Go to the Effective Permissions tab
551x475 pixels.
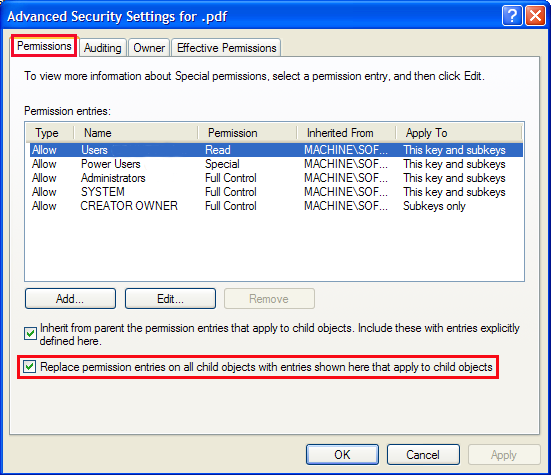point(226,47)
